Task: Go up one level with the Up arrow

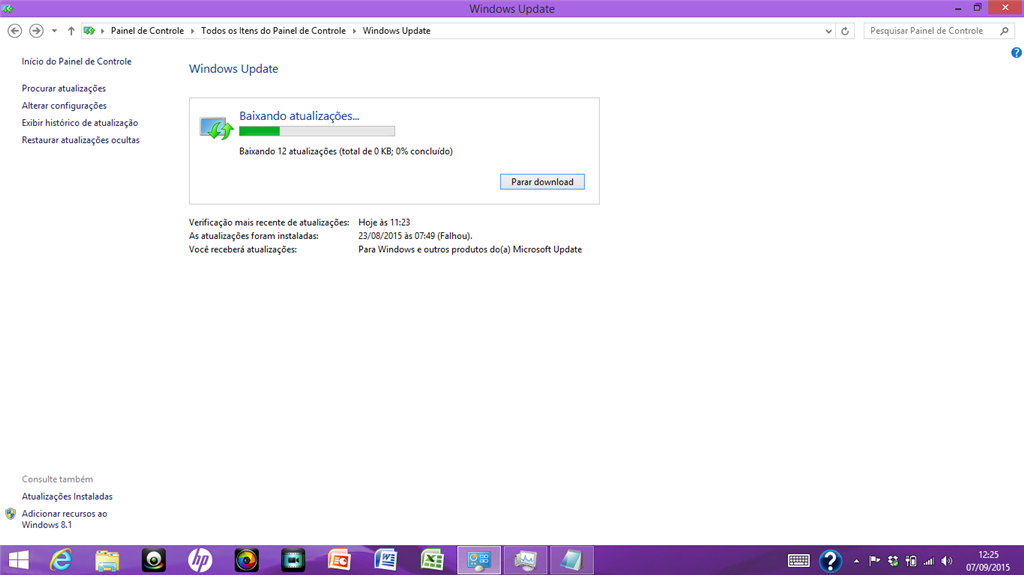Action: pyautogui.click(x=71, y=31)
